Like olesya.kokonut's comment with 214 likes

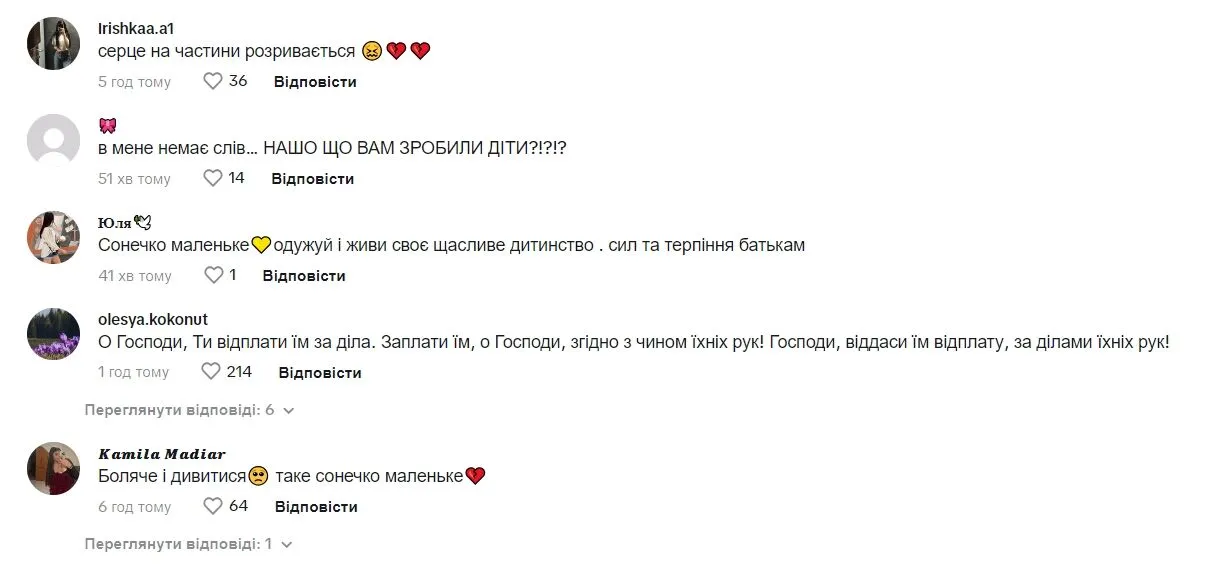[211, 372]
